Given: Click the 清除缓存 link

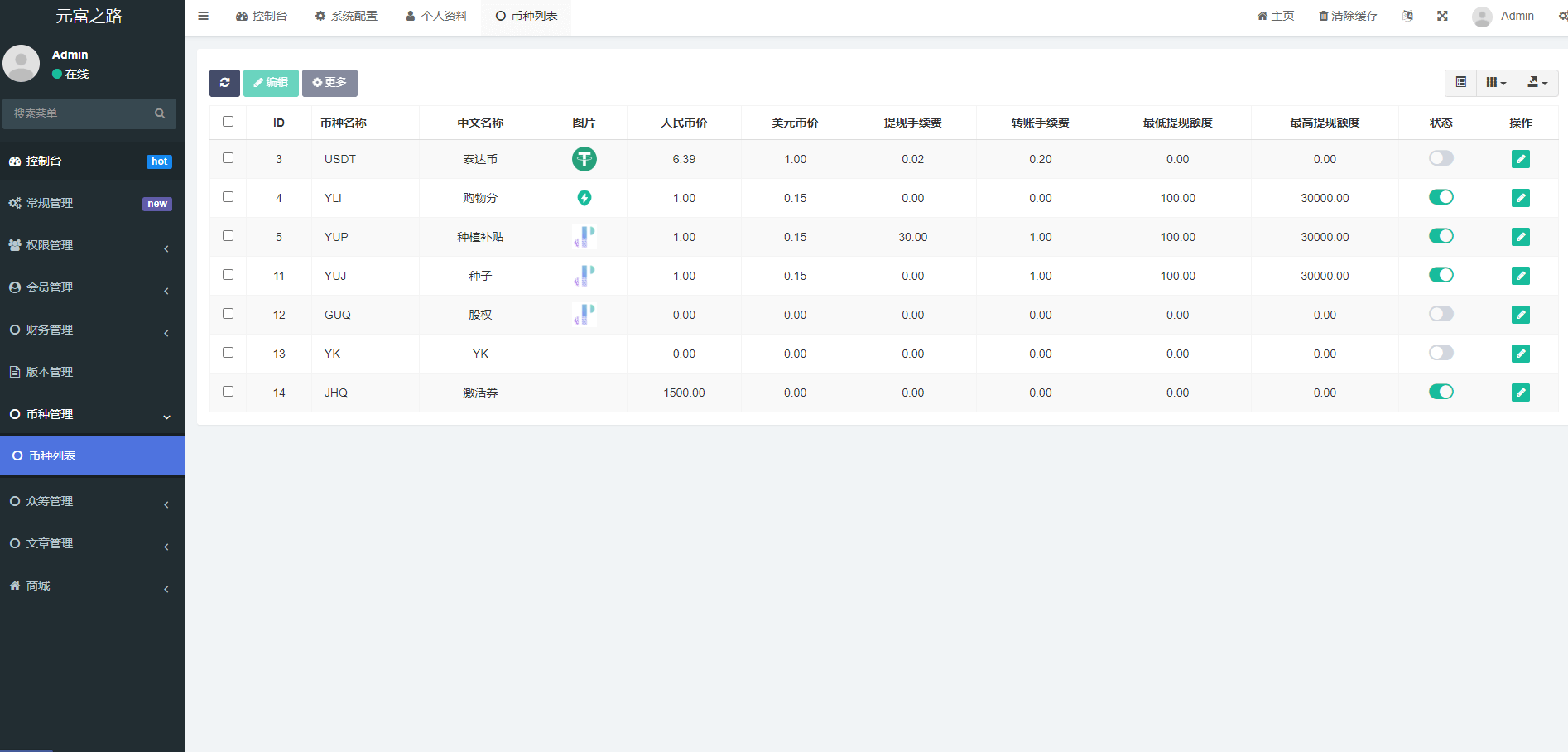Looking at the screenshot, I should coord(1348,16).
